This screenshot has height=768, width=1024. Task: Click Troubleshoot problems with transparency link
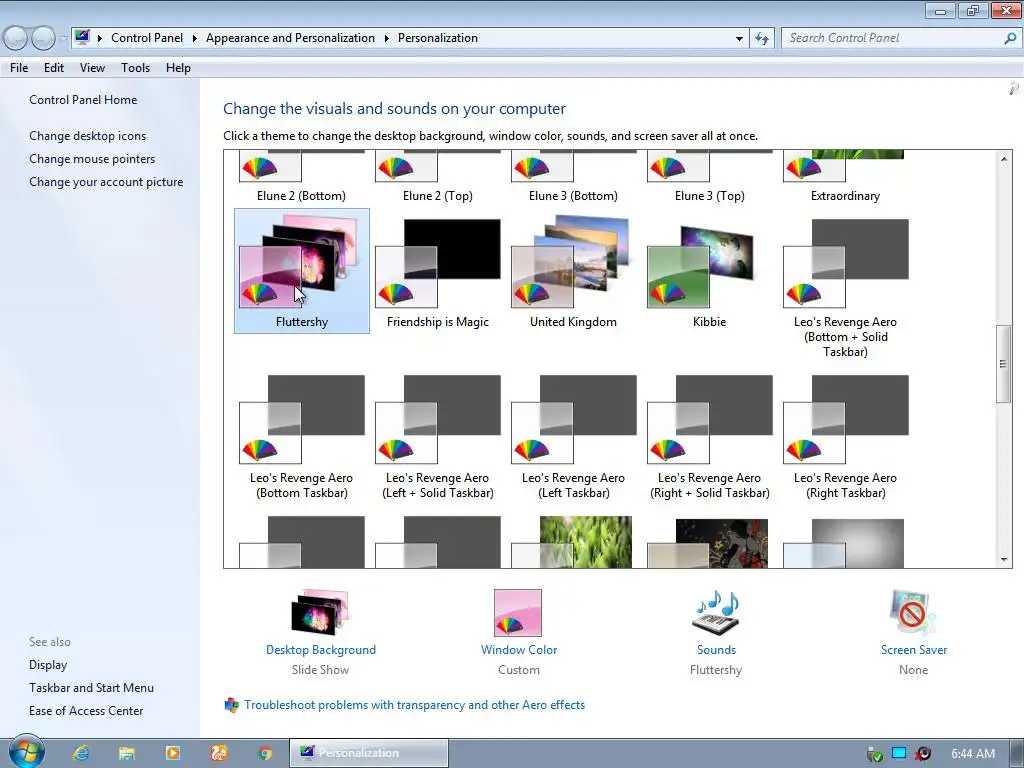414,705
